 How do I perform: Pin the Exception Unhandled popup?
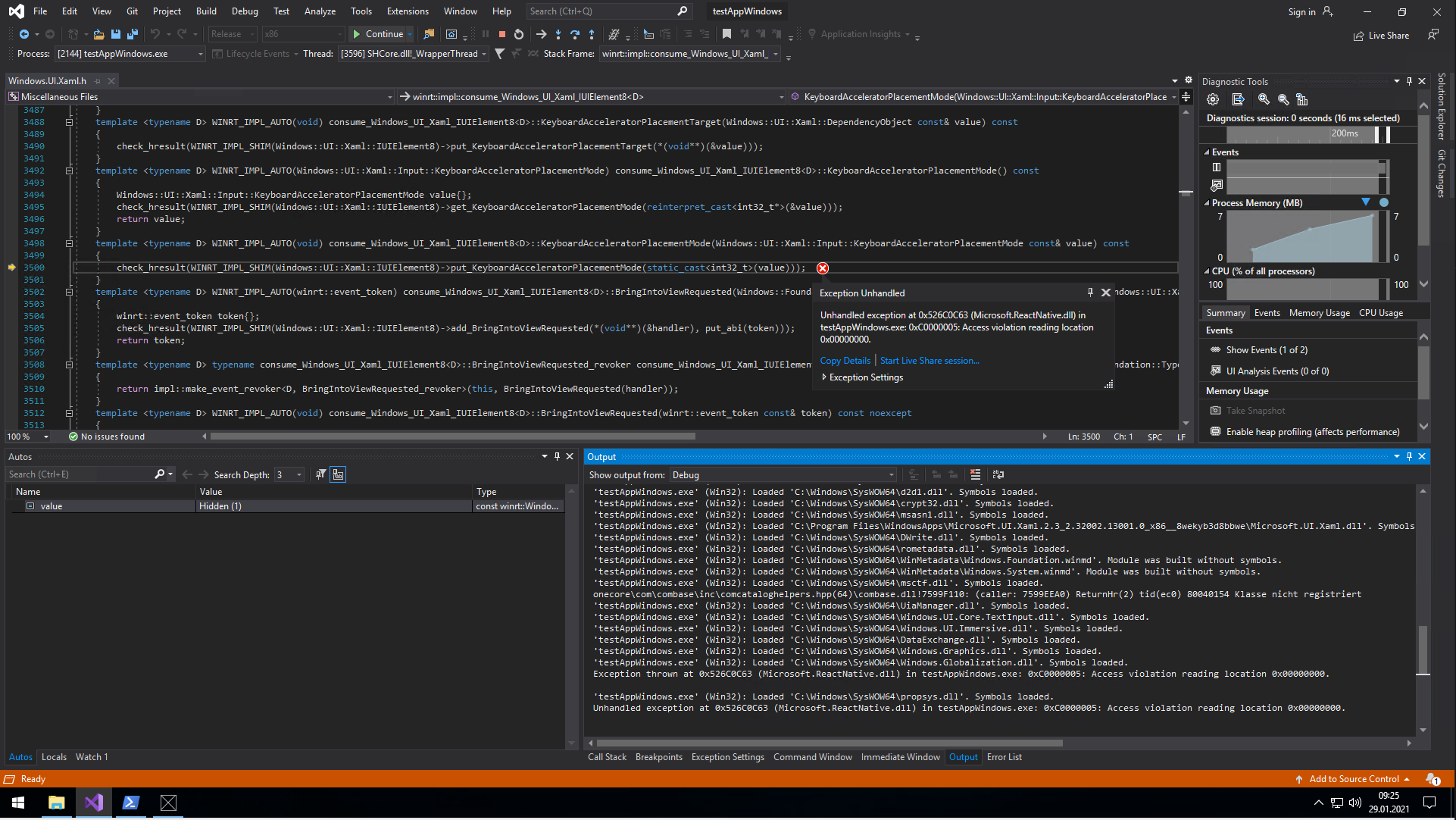[1090, 293]
